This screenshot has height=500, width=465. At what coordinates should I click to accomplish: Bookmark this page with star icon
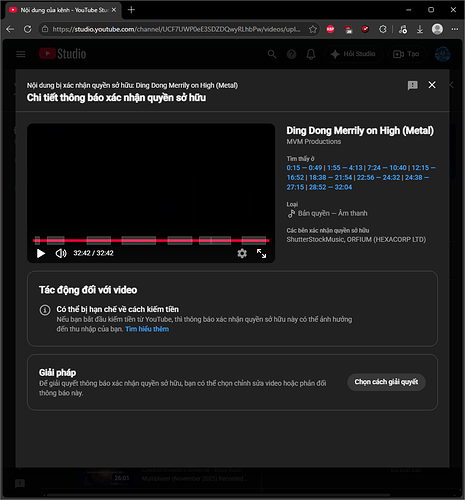313,29
